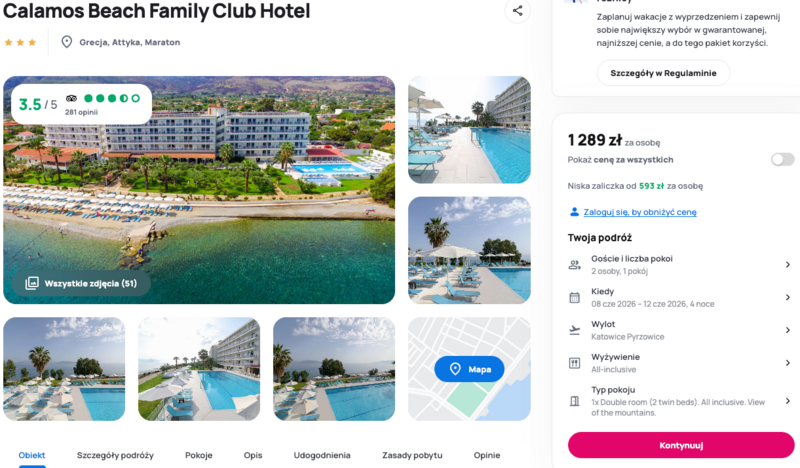Image resolution: width=800 pixels, height=468 pixels.
Task: Open the Opinie tab
Action: (x=487, y=455)
